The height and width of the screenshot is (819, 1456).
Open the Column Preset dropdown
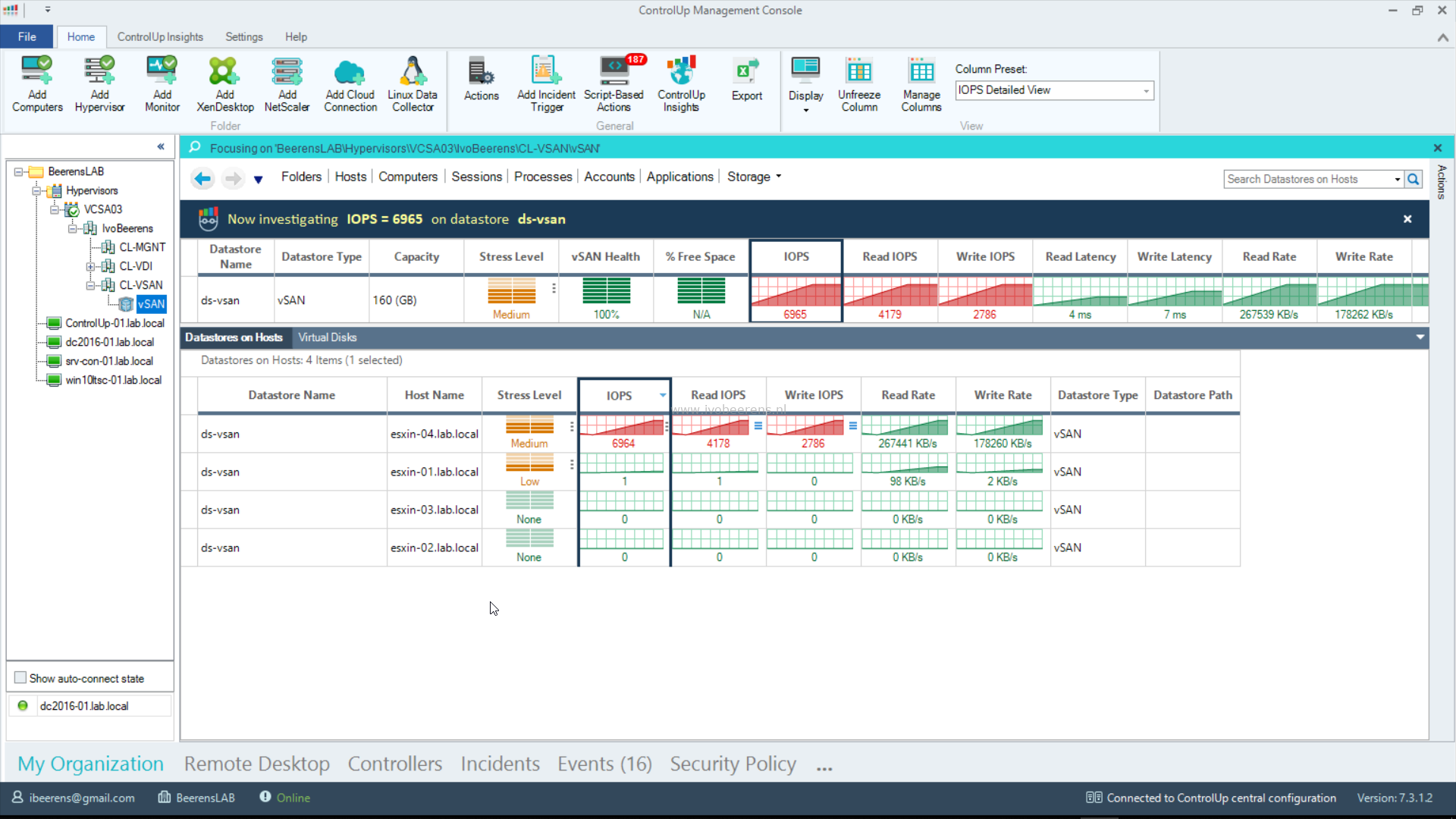coord(1146,90)
